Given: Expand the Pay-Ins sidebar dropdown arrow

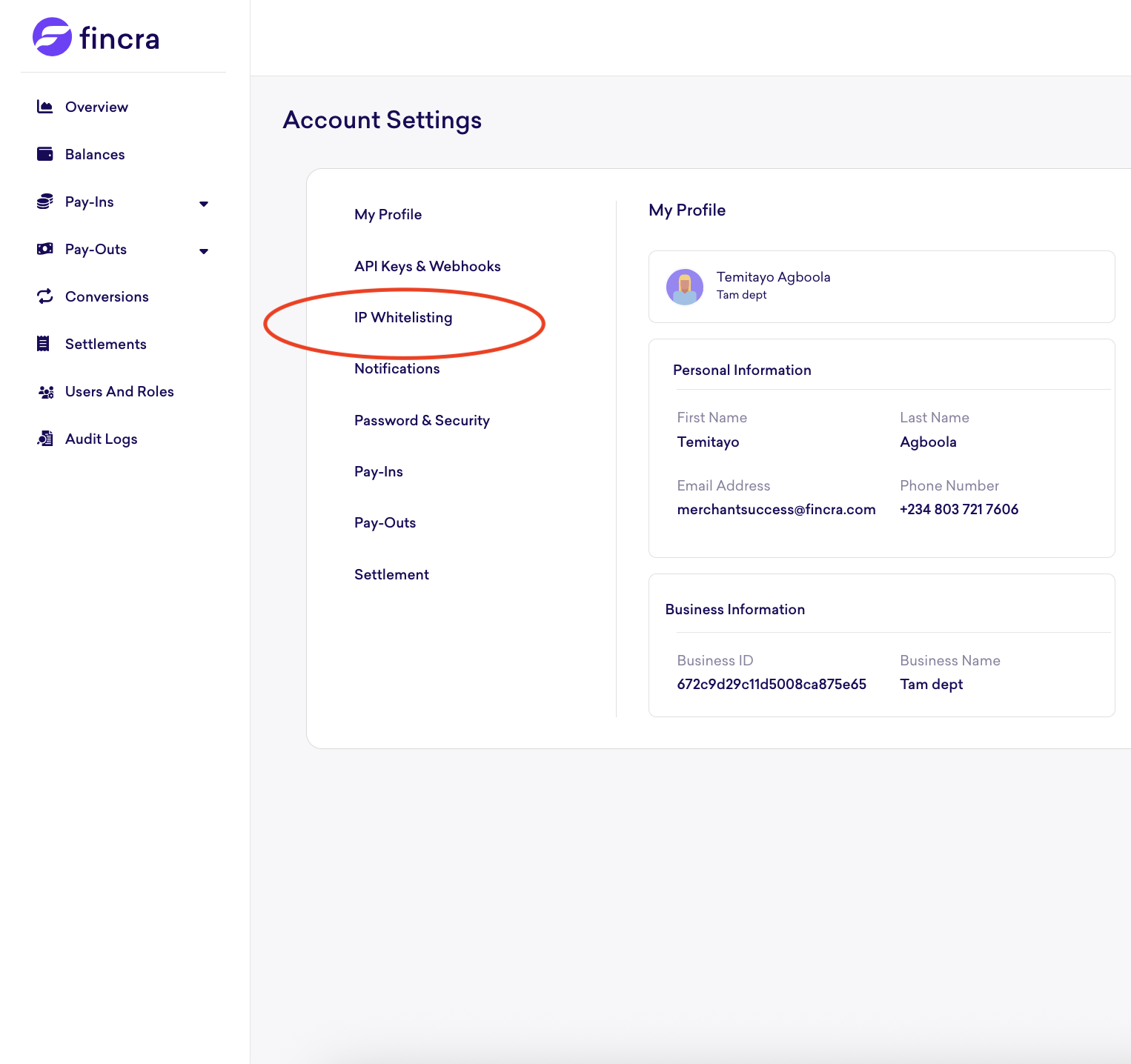Looking at the screenshot, I should (204, 204).
